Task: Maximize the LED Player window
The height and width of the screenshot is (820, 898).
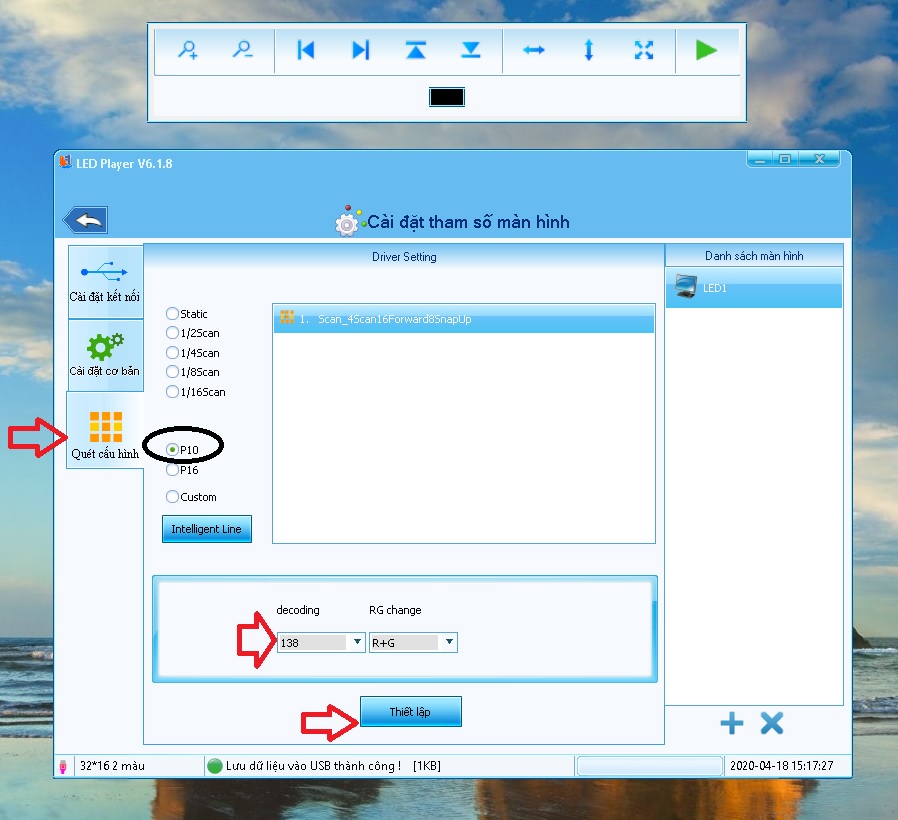Action: [x=785, y=159]
